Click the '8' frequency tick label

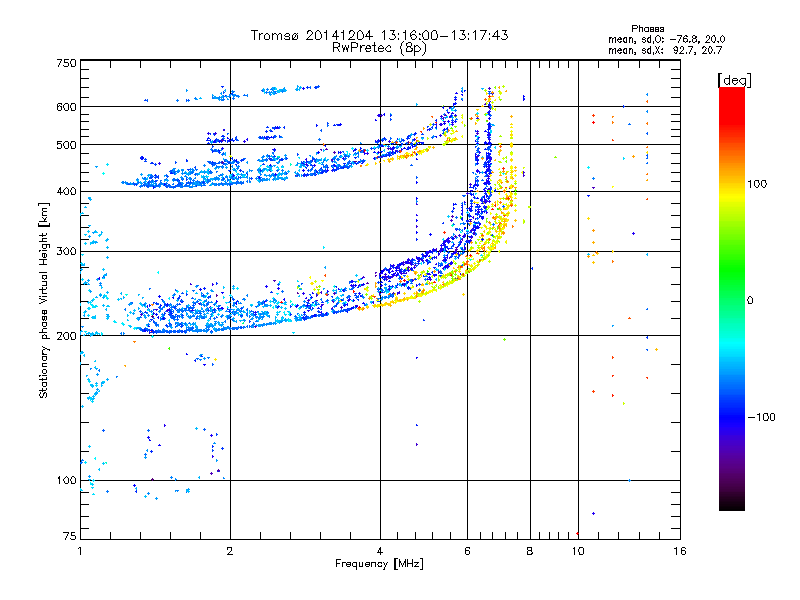click(530, 551)
